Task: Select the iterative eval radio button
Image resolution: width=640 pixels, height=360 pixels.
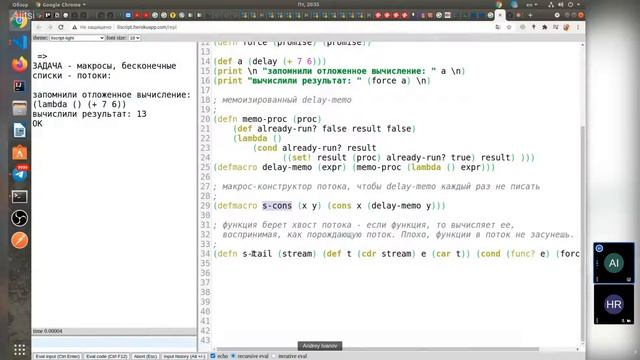Action: 273,356
